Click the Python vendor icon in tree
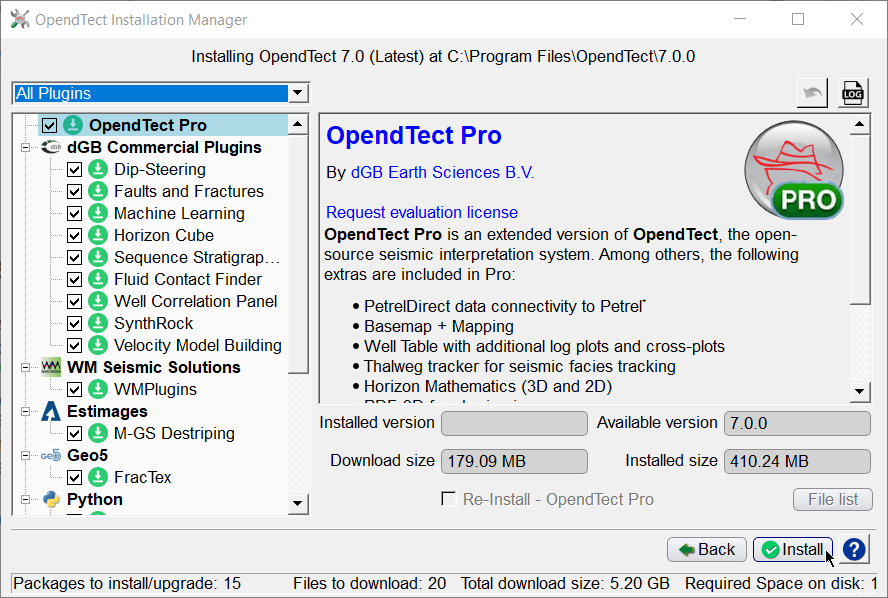Viewport: 888px width, 598px height. (50, 499)
